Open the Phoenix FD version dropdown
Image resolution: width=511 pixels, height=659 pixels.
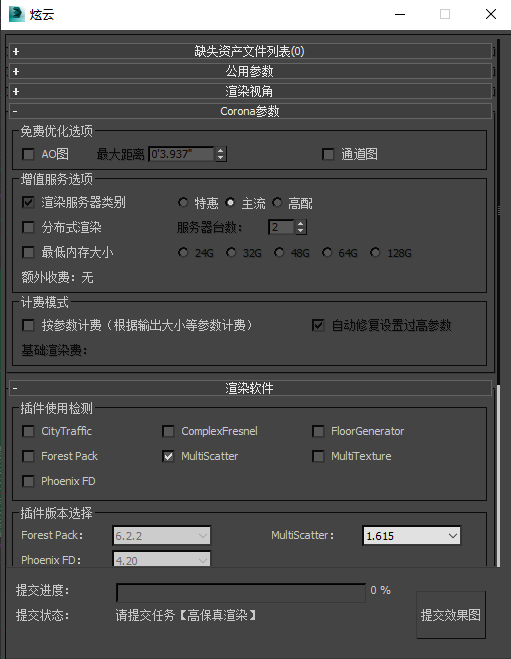click(x=161, y=559)
